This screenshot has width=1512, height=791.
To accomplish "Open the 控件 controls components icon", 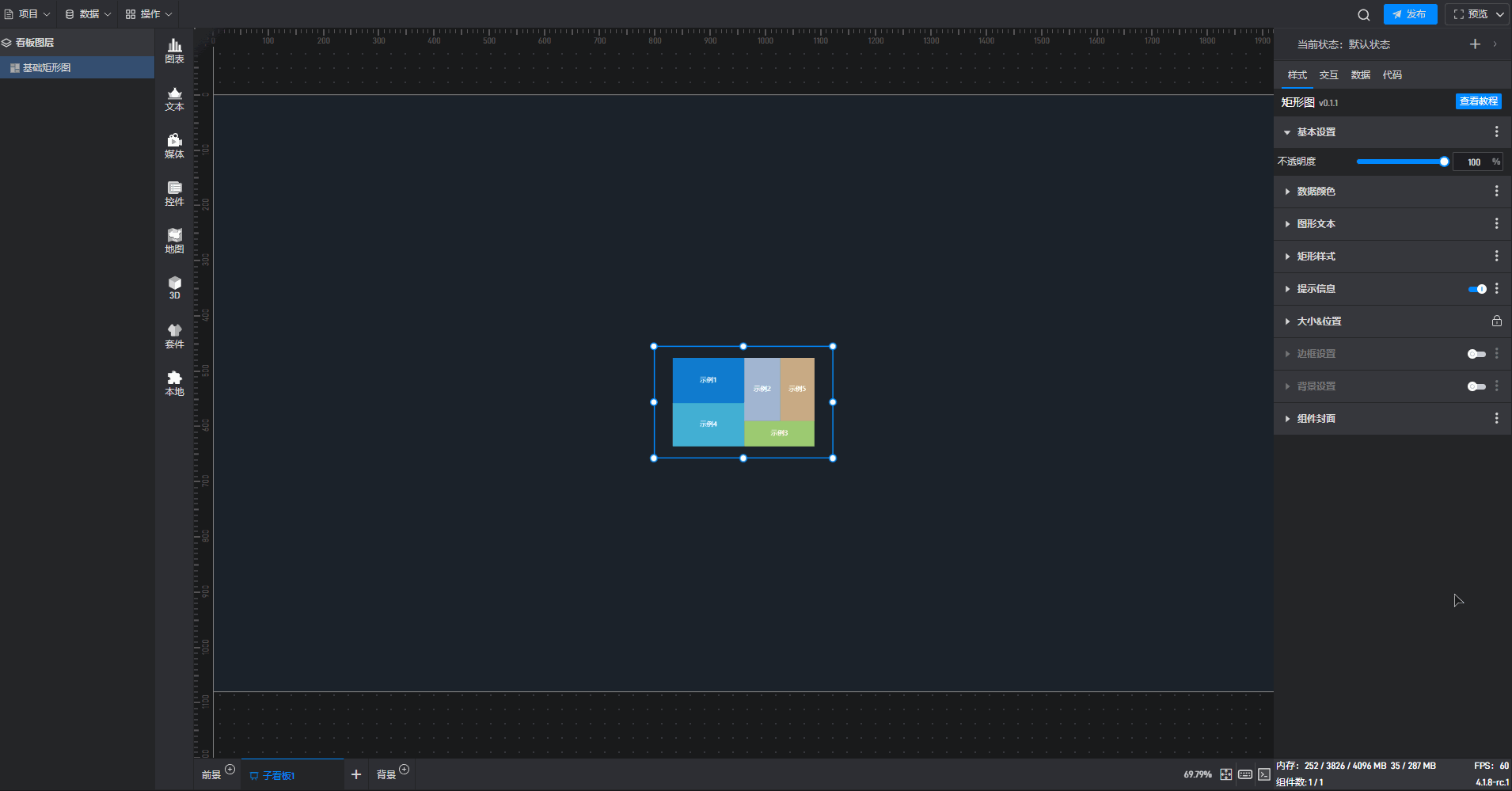I will [174, 193].
